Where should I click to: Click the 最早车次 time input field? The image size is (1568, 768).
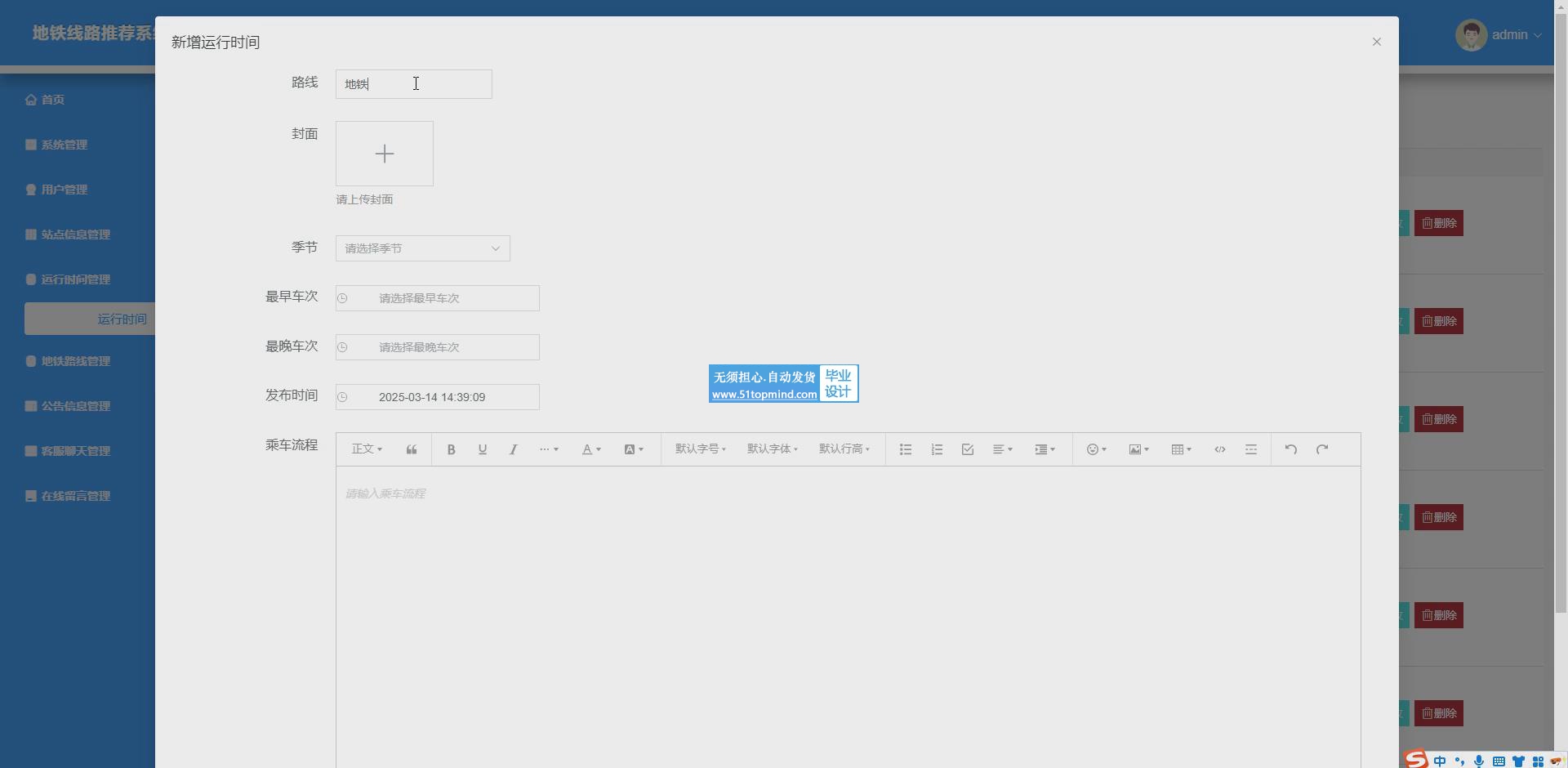438,298
